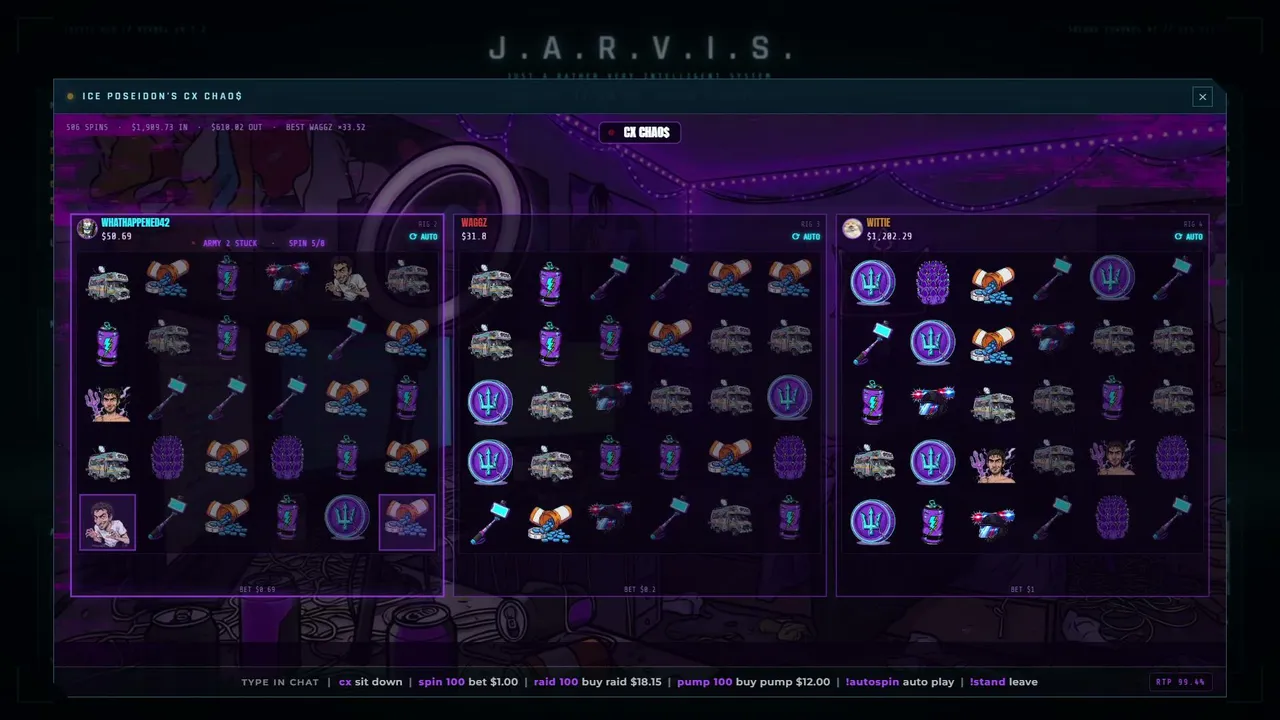Click the 'raid 100 buy raid $18.15' hint
1280x720 pixels.
click(597, 682)
